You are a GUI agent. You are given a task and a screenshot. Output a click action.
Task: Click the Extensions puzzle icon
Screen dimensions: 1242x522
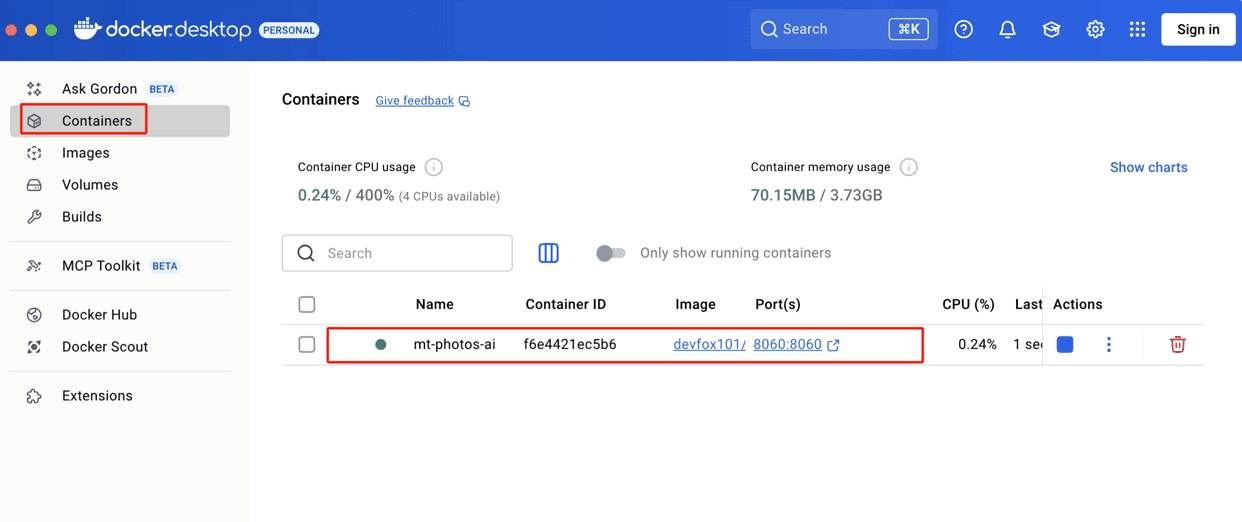point(34,396)
